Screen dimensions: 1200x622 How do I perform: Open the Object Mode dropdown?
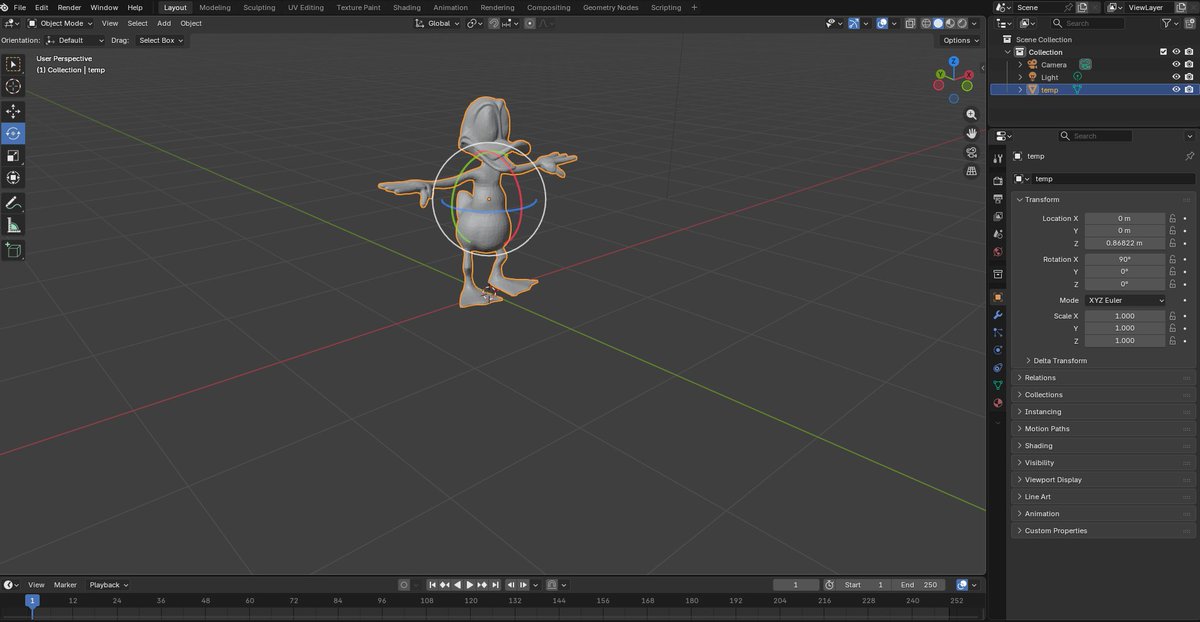(x=60, y=23)
